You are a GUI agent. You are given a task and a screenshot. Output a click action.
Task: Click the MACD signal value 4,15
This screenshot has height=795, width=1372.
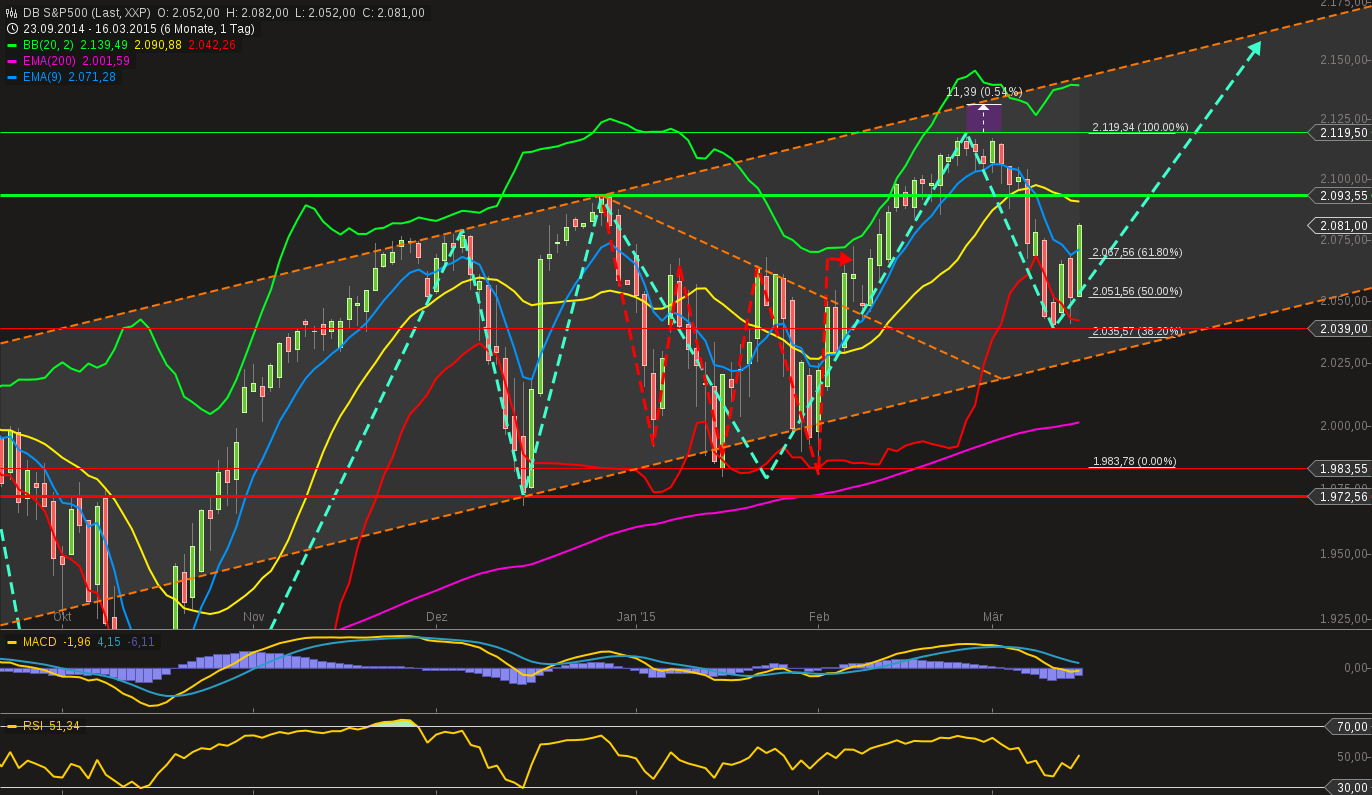[109, 642]
